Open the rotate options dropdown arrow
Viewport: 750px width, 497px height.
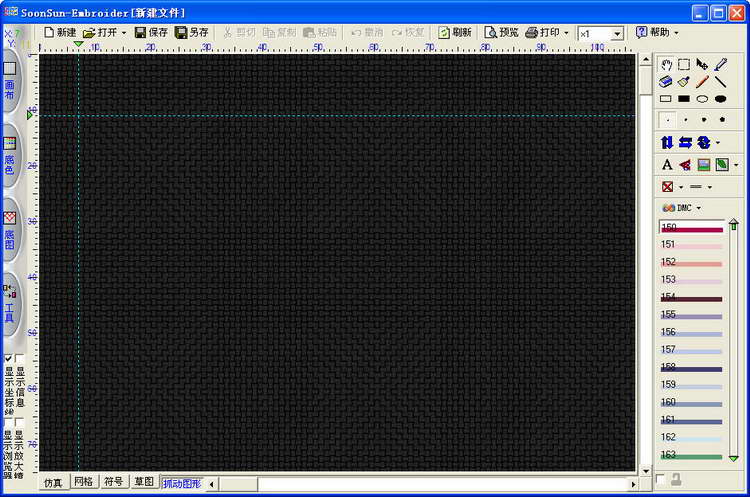(717, 143)
